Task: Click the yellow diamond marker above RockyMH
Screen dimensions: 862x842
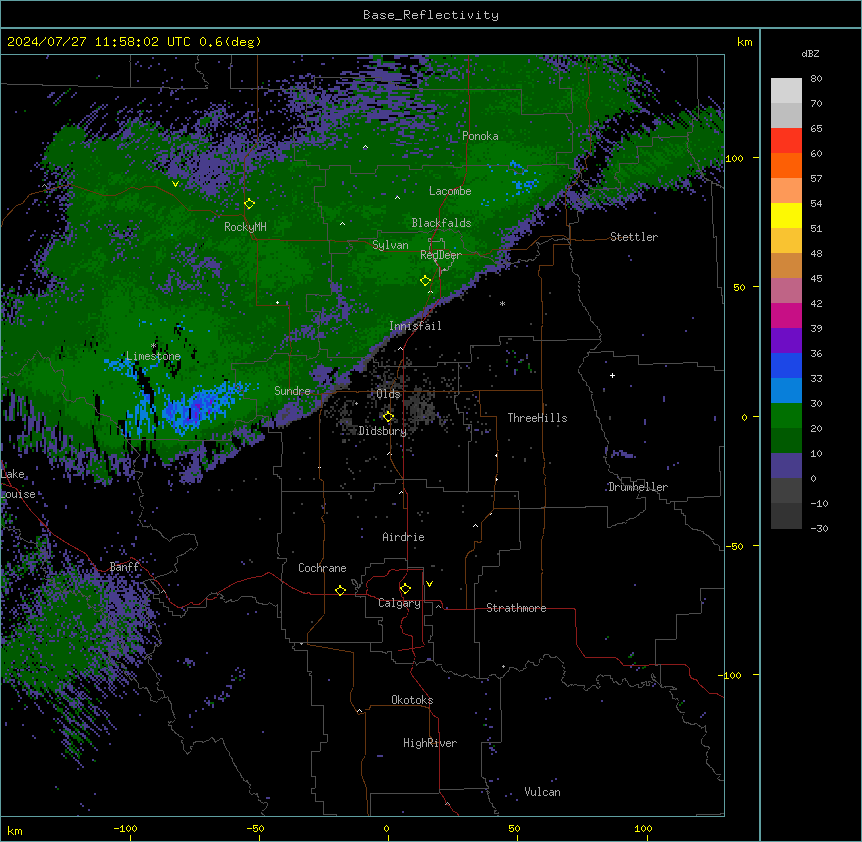Action: coord(249,204)
